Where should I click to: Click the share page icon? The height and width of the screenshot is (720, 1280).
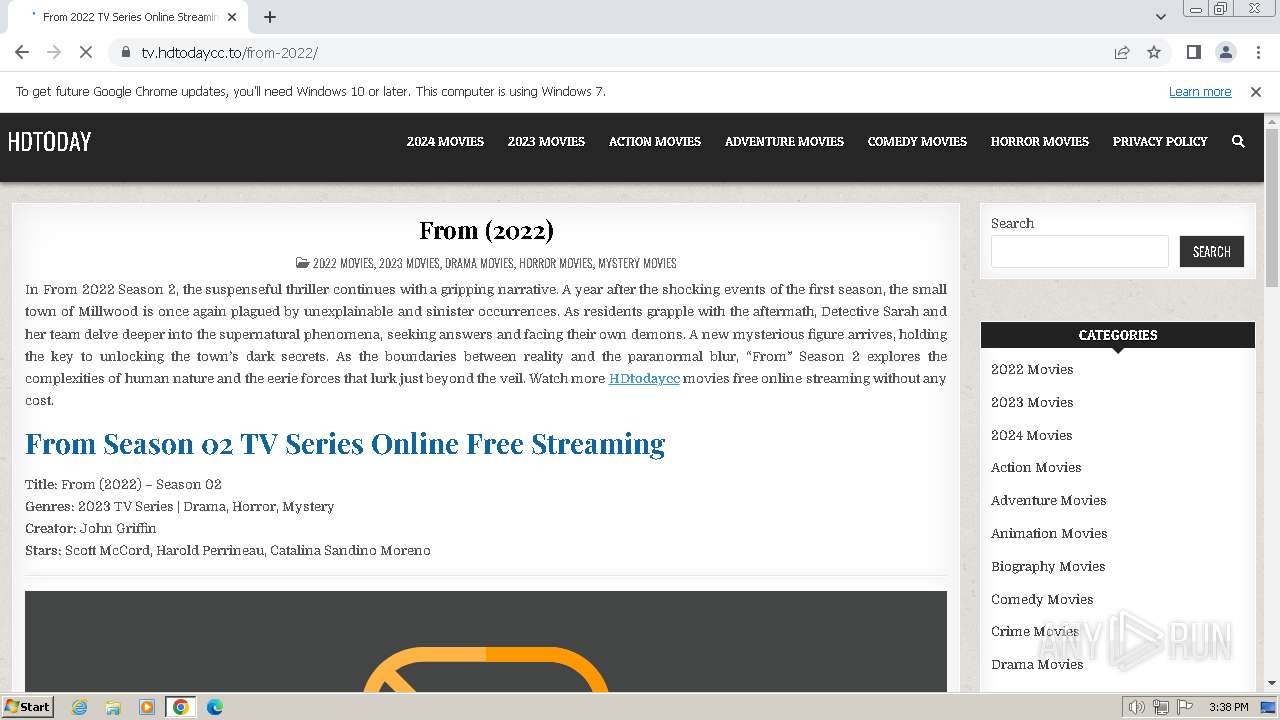click(x=1122, y=52)
